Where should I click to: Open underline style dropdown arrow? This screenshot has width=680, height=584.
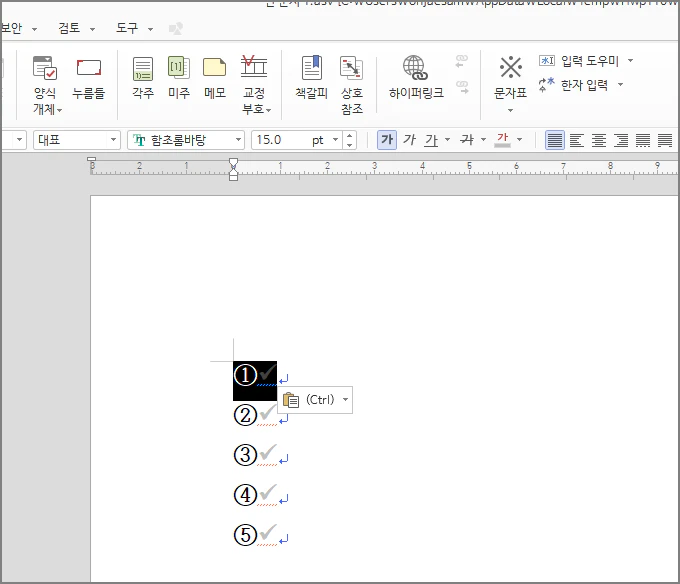[448, 140]
